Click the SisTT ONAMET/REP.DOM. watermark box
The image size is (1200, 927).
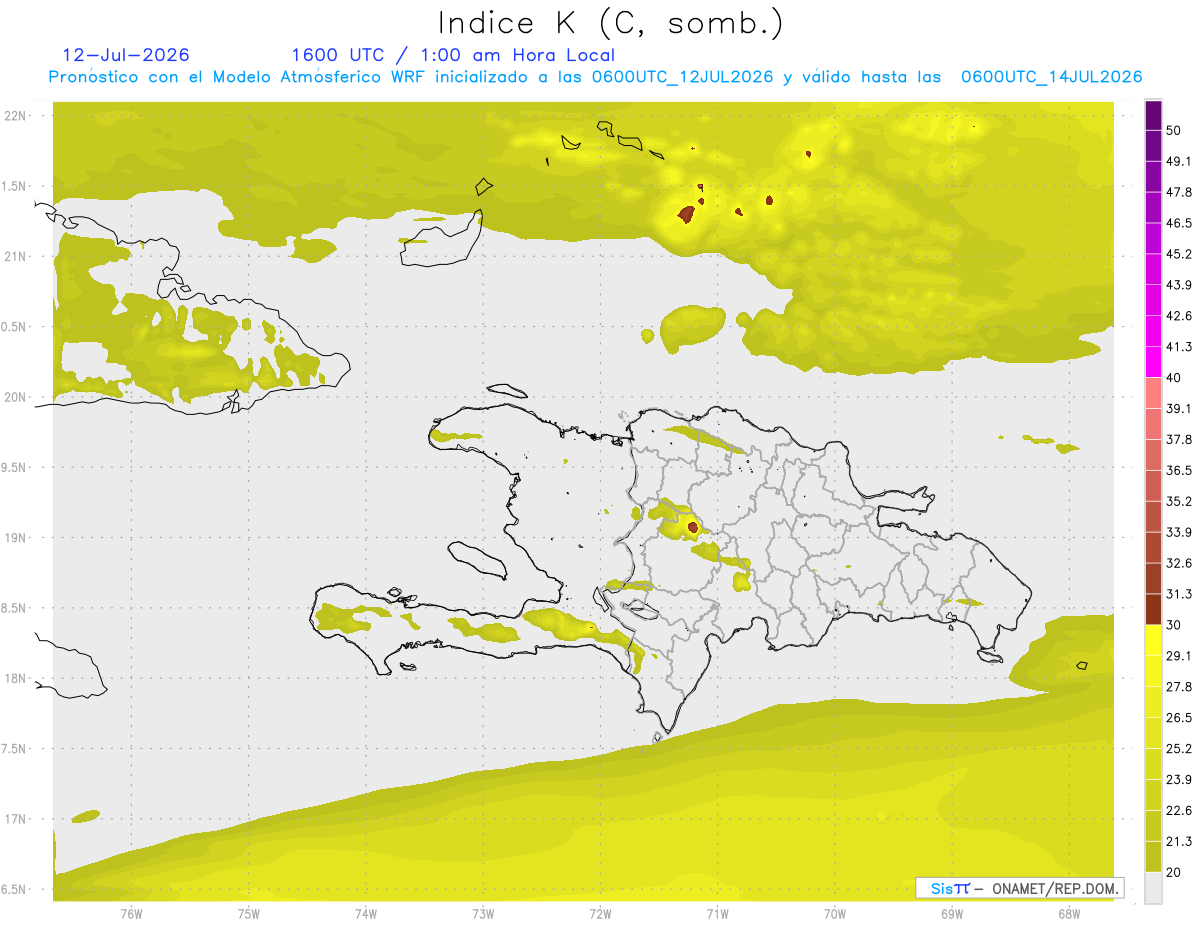point(1020,888)
